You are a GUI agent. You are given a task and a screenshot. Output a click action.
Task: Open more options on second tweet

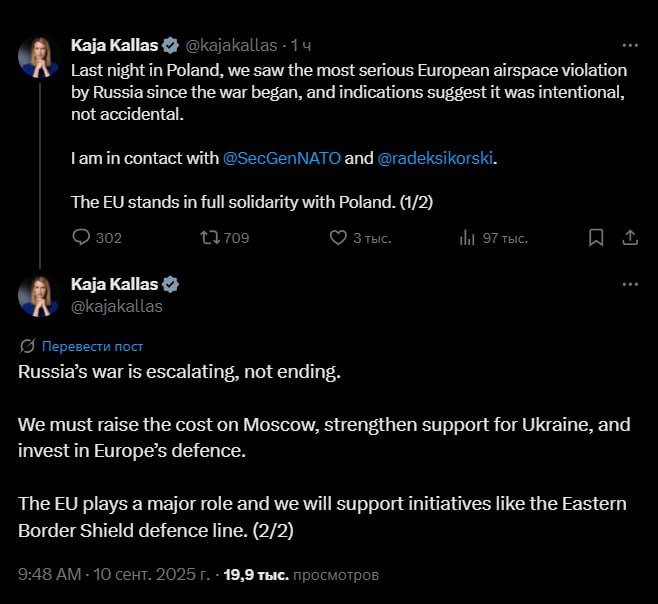coord(630,284)
